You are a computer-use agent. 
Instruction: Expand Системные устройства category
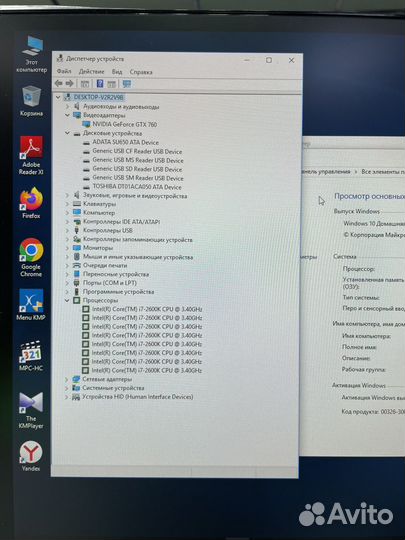point(67,388)
